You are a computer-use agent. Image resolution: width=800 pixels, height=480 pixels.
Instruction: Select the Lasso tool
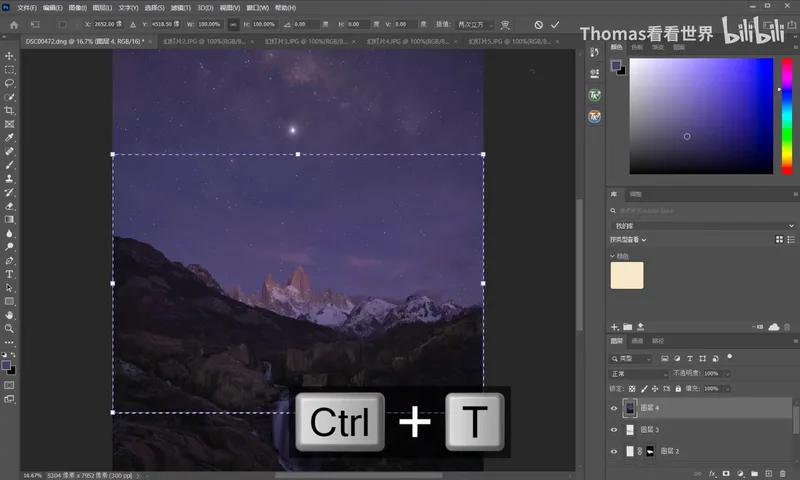[9, 83]
